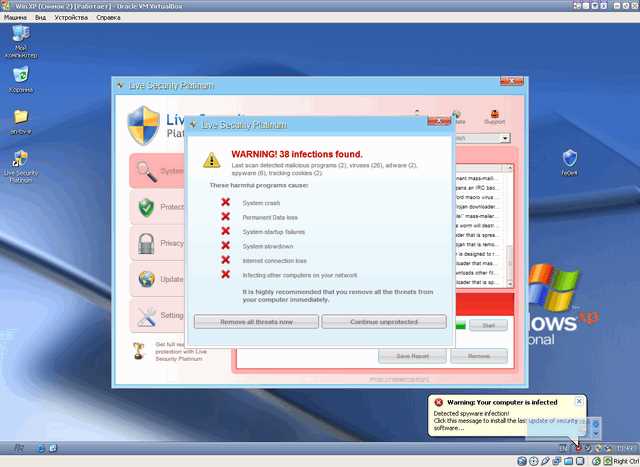640x467 pixels.
Task: Click 'Last scan detected malicious programs' summary text
Action: point(324,169)
